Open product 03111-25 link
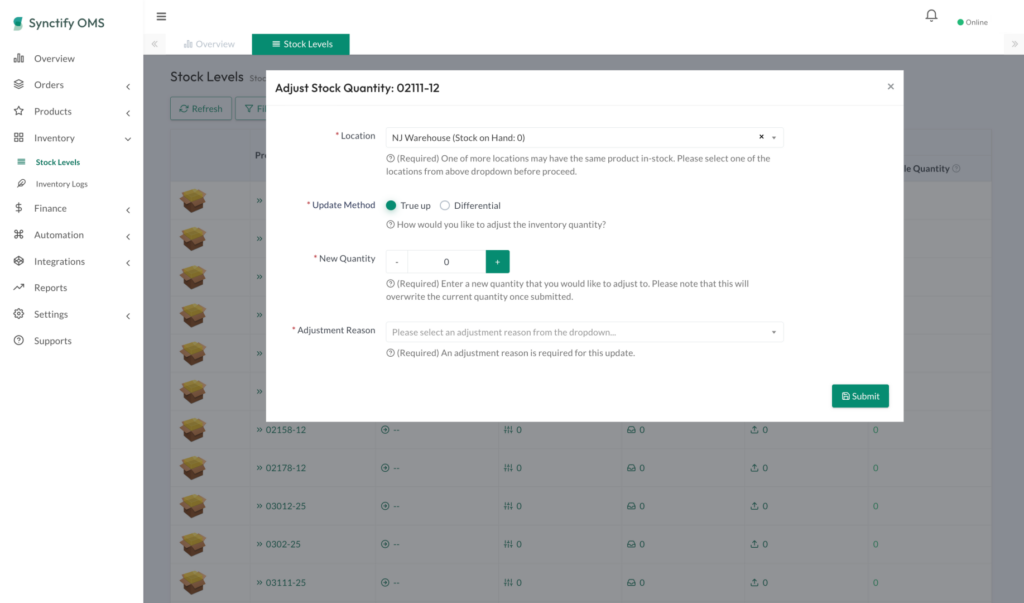This screenshot has width=1024, height=603. [x=285, y=583]
